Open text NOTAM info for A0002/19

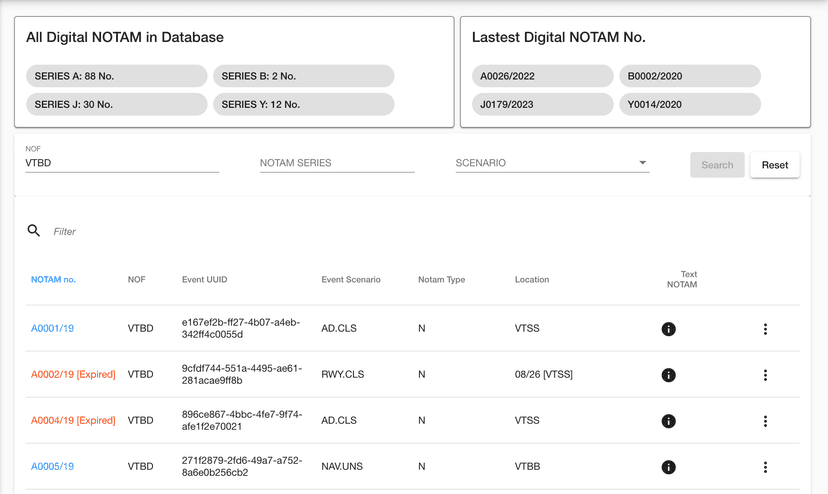click(x=668, y=375)
